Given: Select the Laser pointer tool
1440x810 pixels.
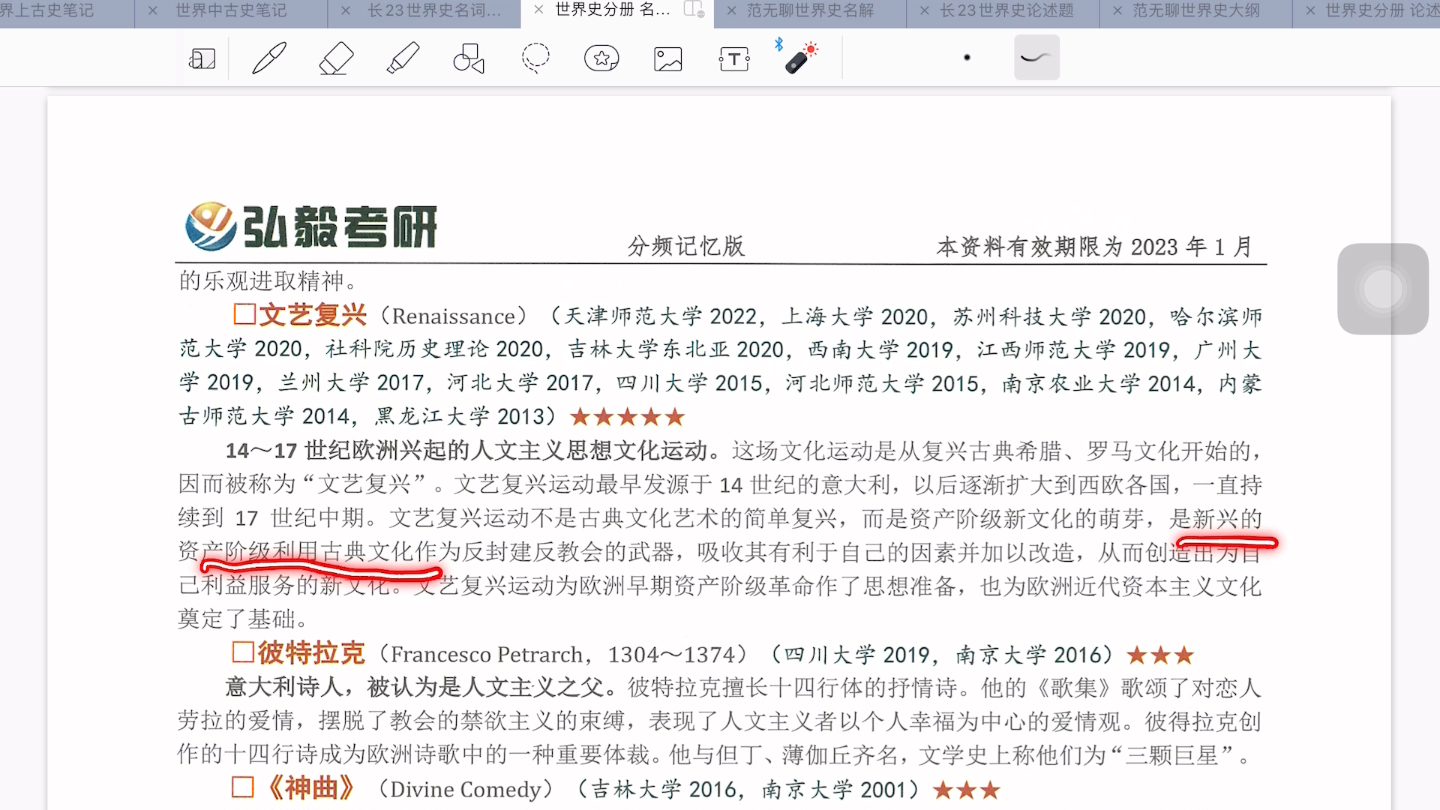Looking at the screenshot, I should pyautogui.click(x=799, y=56).
